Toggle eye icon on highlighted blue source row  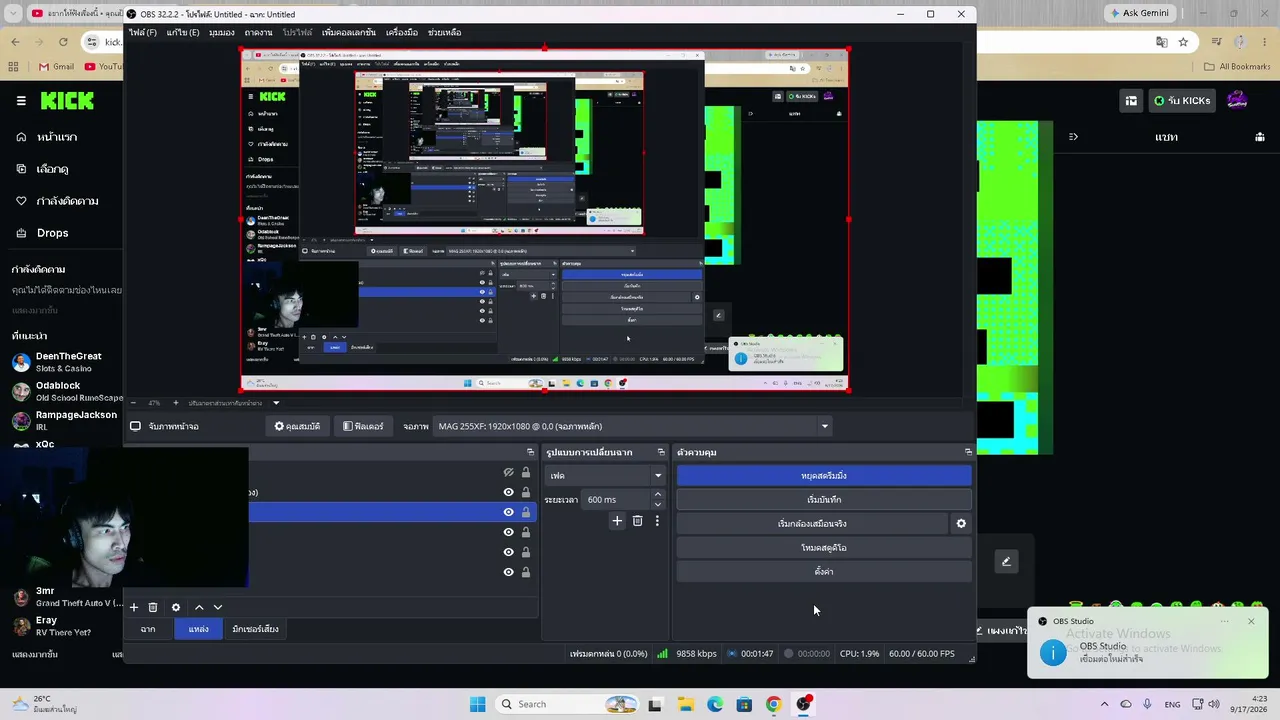click(508, 512)
